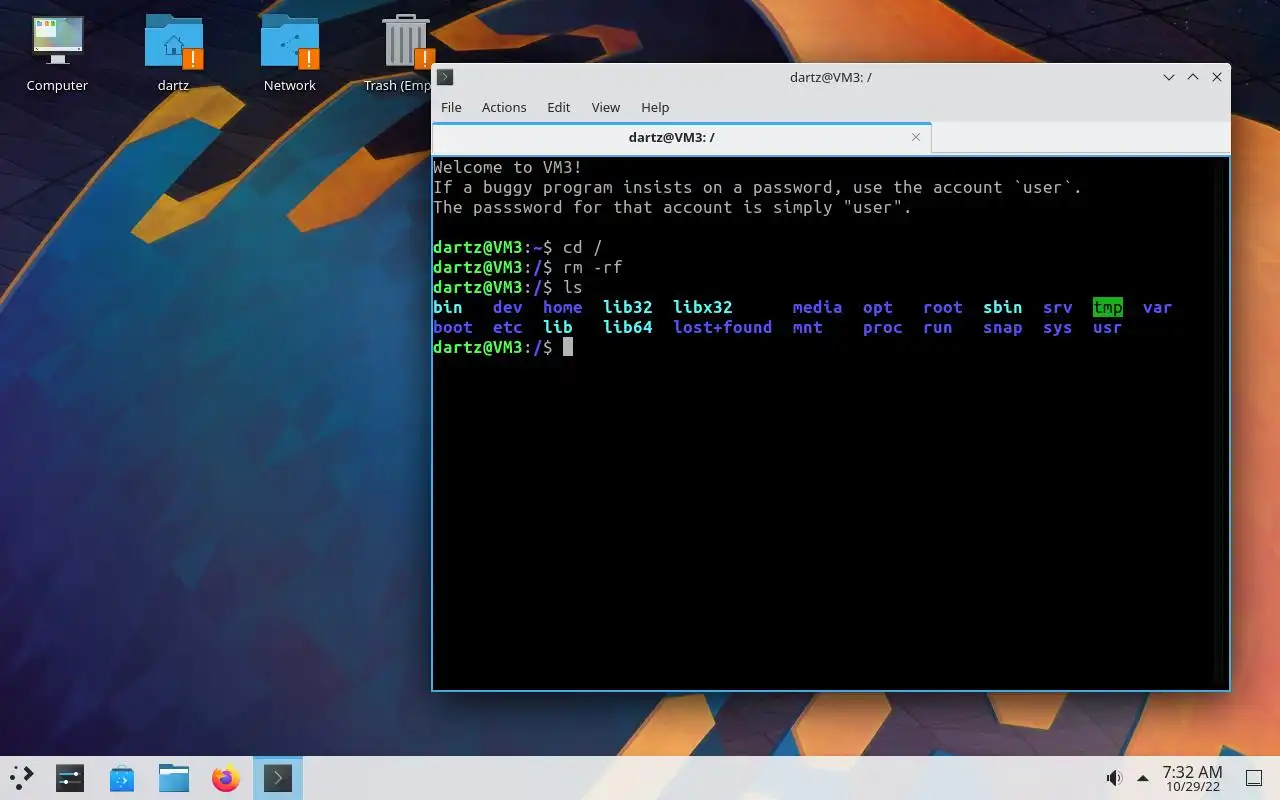This screenshot has width=1280, height=800.
Task: Click the 'rm -rf' command line text
Action: coord(593,268)
